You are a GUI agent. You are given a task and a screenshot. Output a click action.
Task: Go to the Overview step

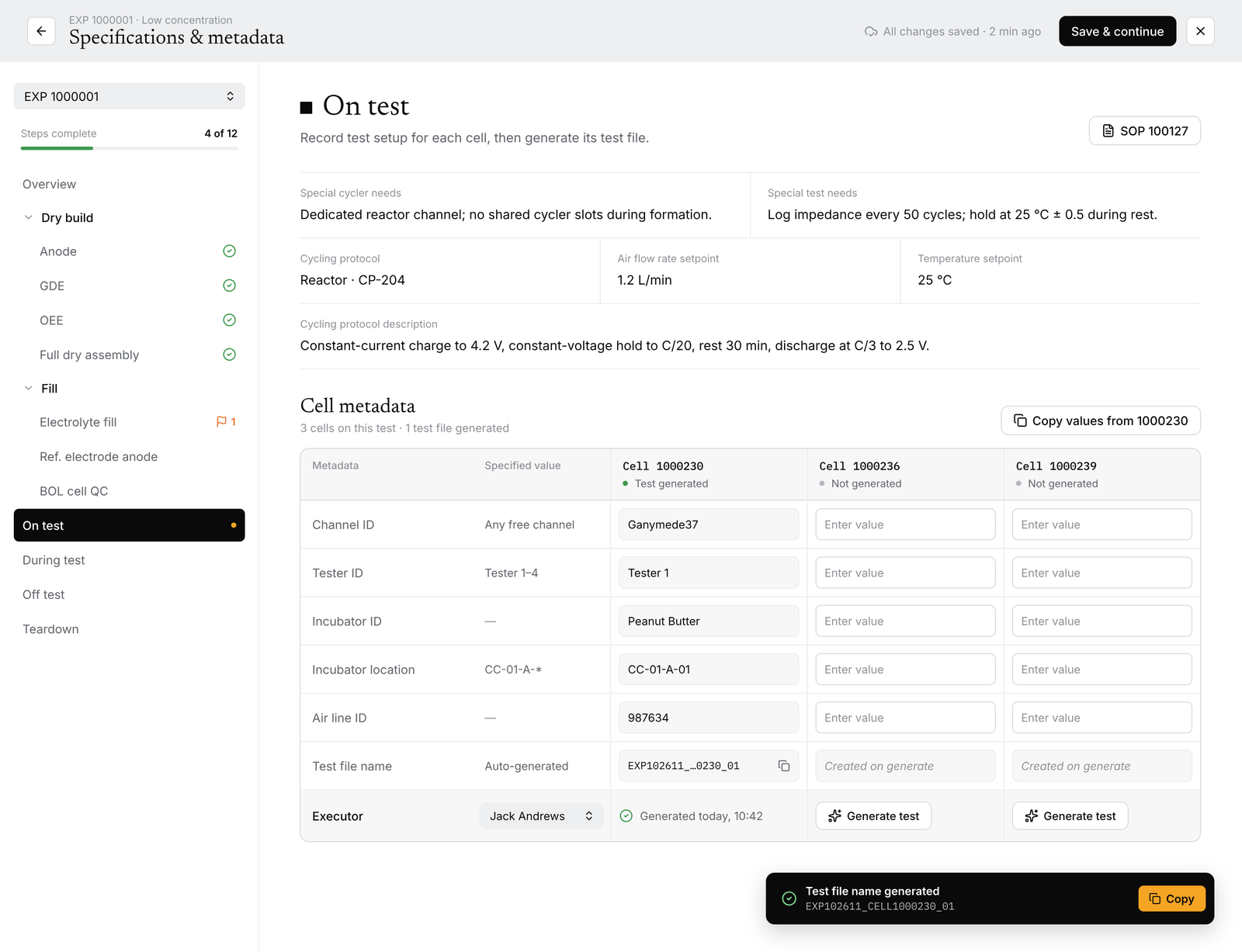tap(129, 184)
